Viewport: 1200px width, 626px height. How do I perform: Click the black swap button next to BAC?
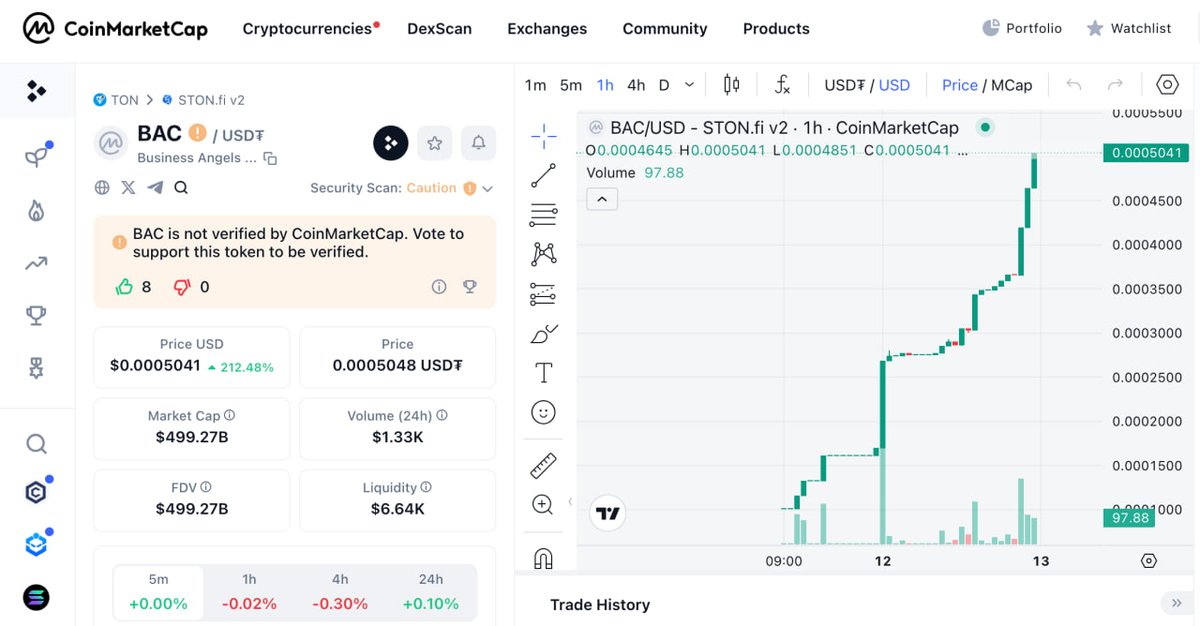391,143
